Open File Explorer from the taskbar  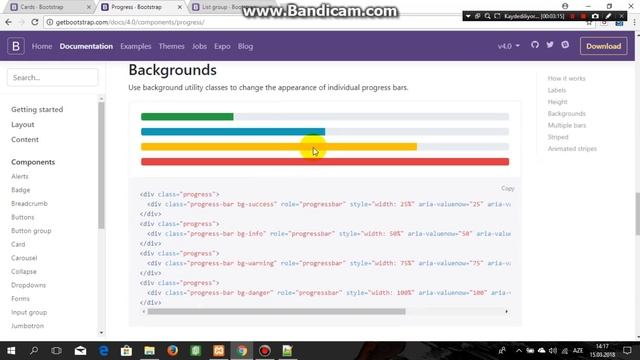tap(149, 351)
